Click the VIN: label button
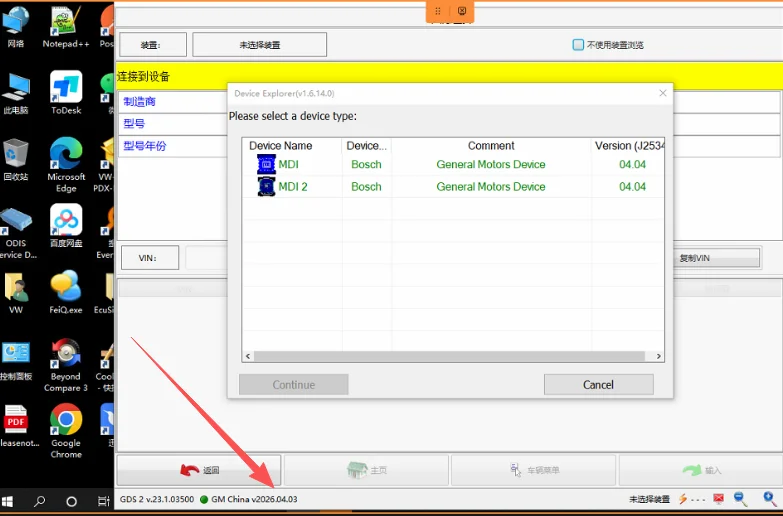This screenshot has height=516, width=783. (150, 258)
